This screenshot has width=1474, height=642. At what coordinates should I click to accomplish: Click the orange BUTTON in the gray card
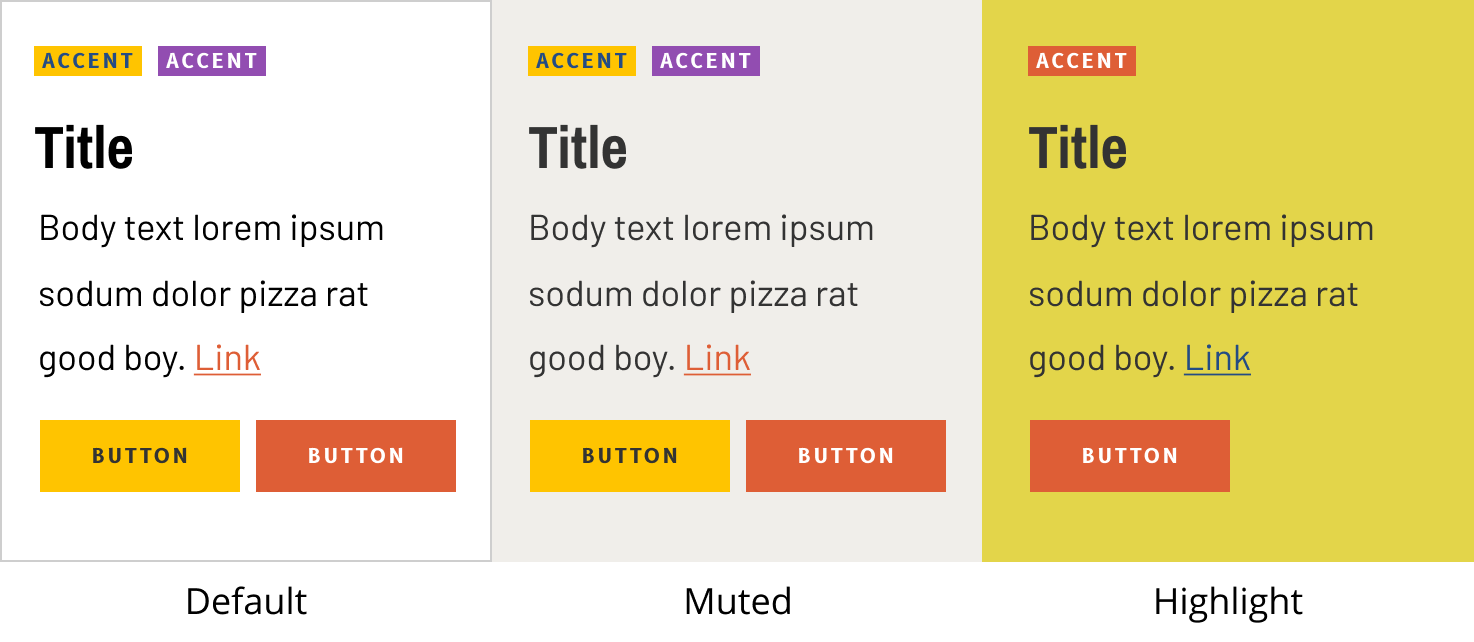(x=846, y=456)
